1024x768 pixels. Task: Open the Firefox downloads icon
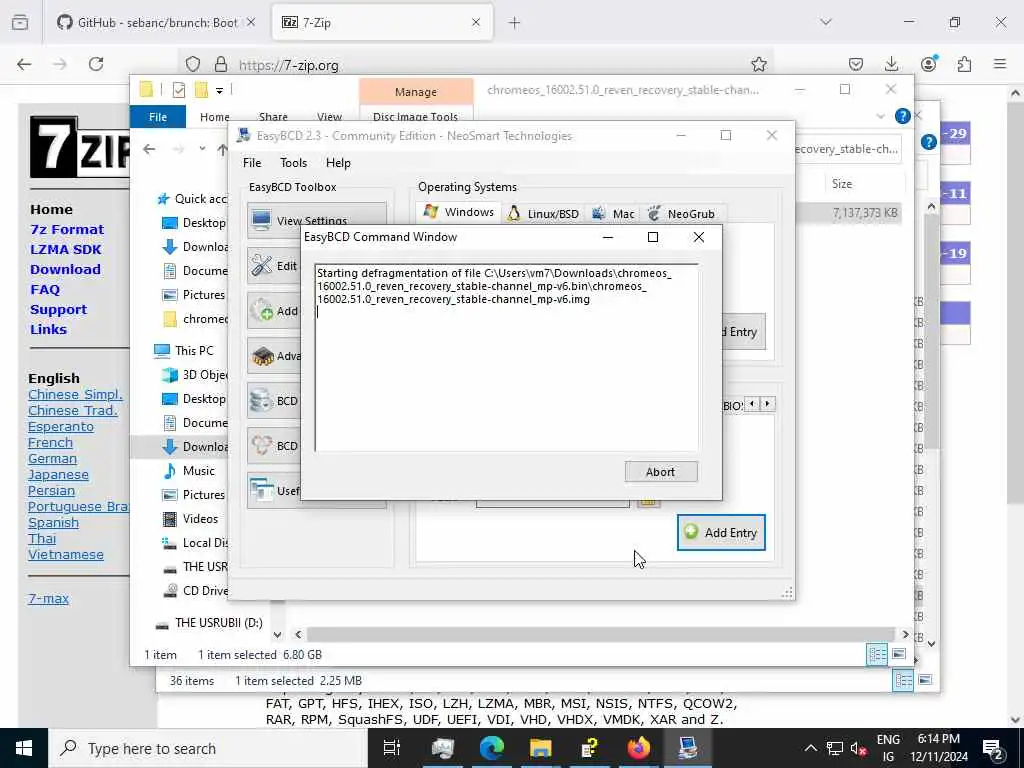pyautogui.click(x=891, y=64)
